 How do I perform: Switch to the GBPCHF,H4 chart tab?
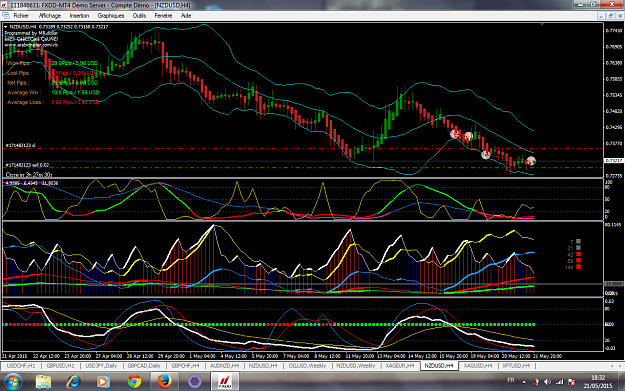click(185, 365)
